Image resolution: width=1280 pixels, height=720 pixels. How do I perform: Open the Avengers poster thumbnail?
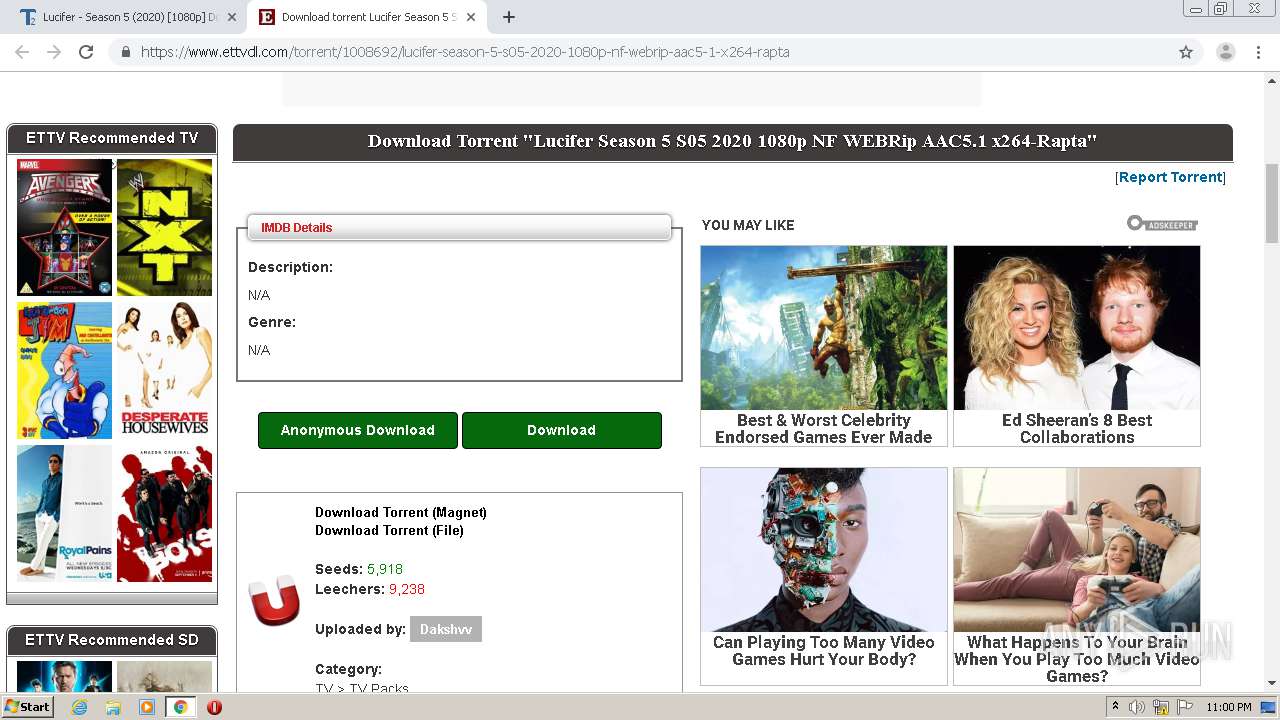(x=64, y=227)
